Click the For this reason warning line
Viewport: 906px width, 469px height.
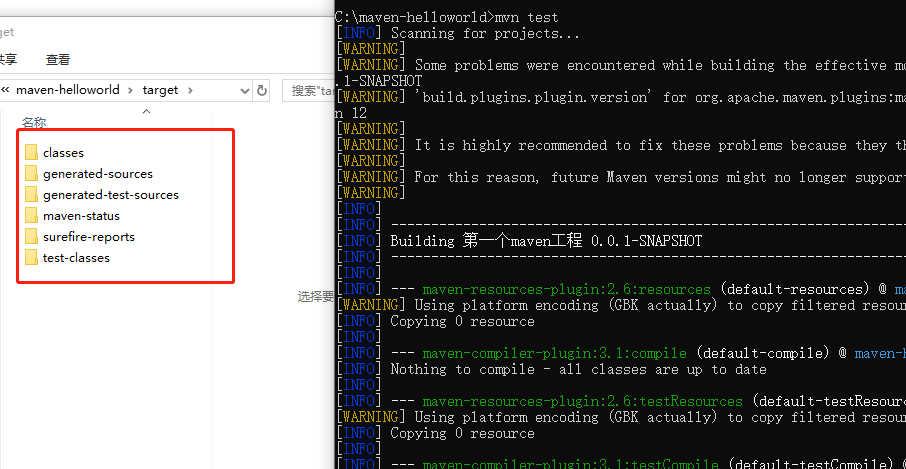(x=621, y=177)
